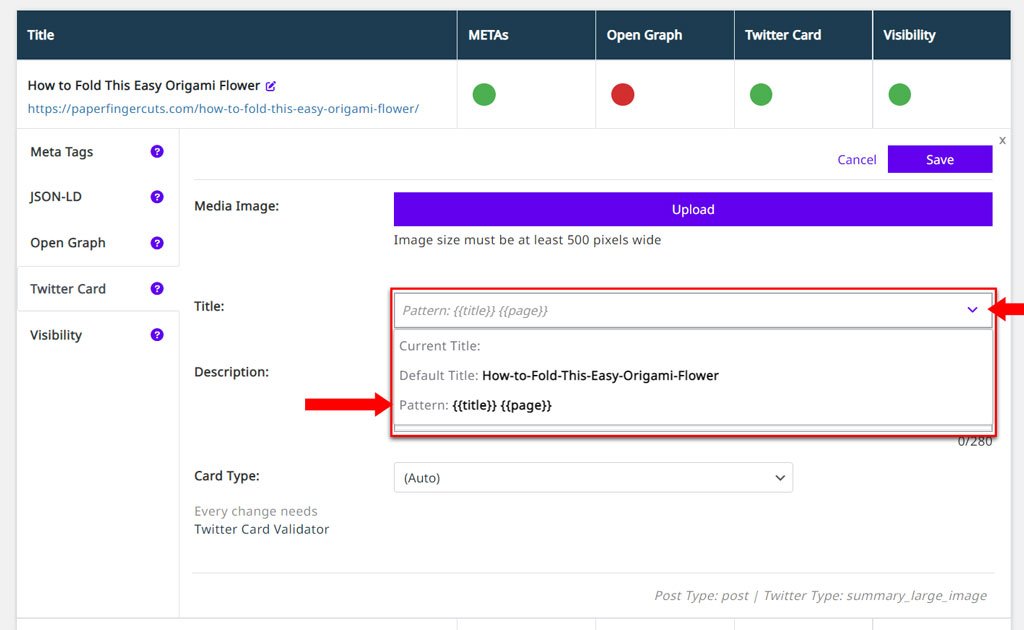Click the Media Image label

click(x=236, y=206)
